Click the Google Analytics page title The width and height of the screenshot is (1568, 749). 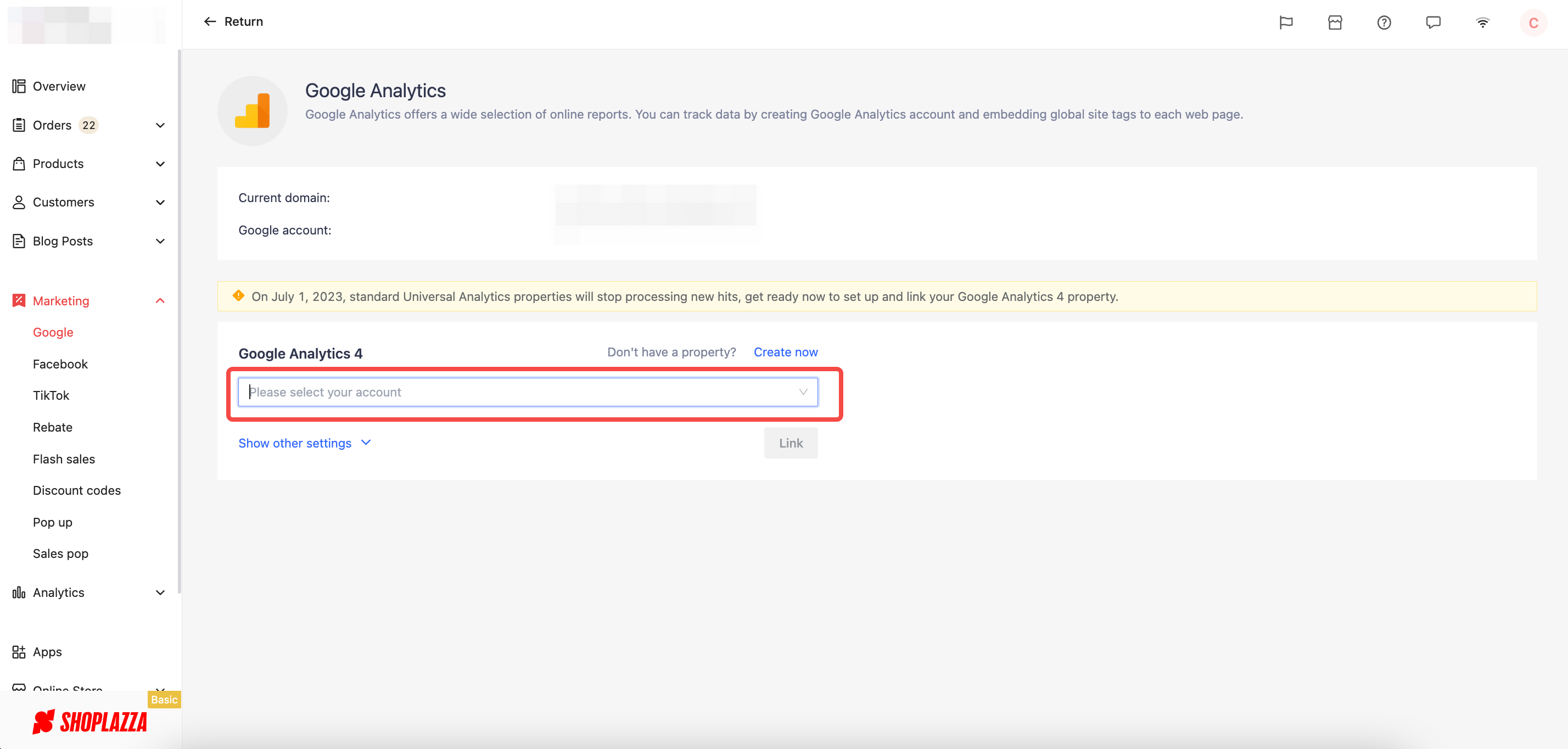[375, 90]
